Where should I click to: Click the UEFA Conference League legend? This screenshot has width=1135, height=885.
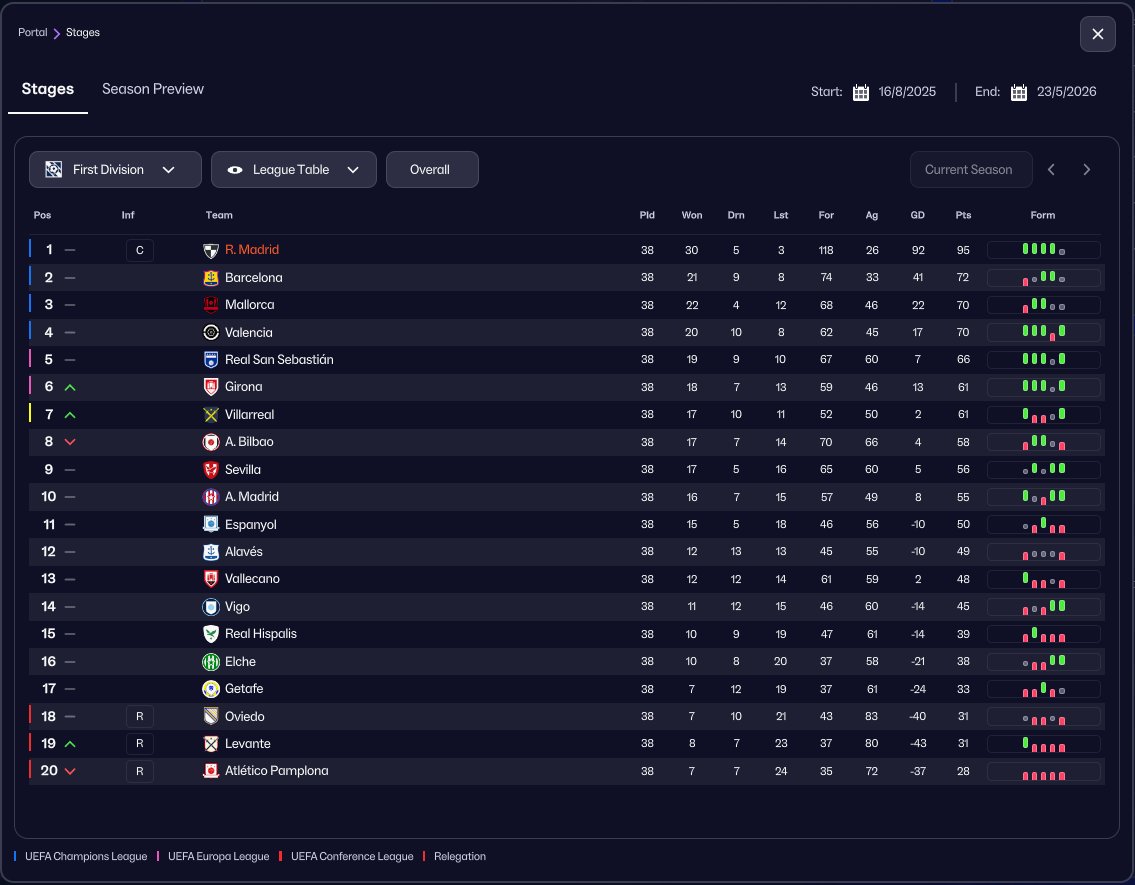tap(352, 857)
